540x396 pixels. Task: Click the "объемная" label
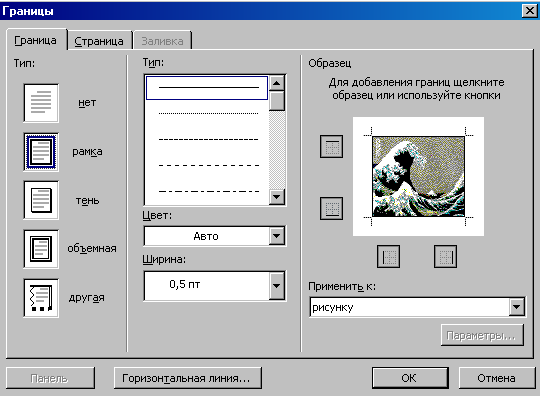coord(92,248)
